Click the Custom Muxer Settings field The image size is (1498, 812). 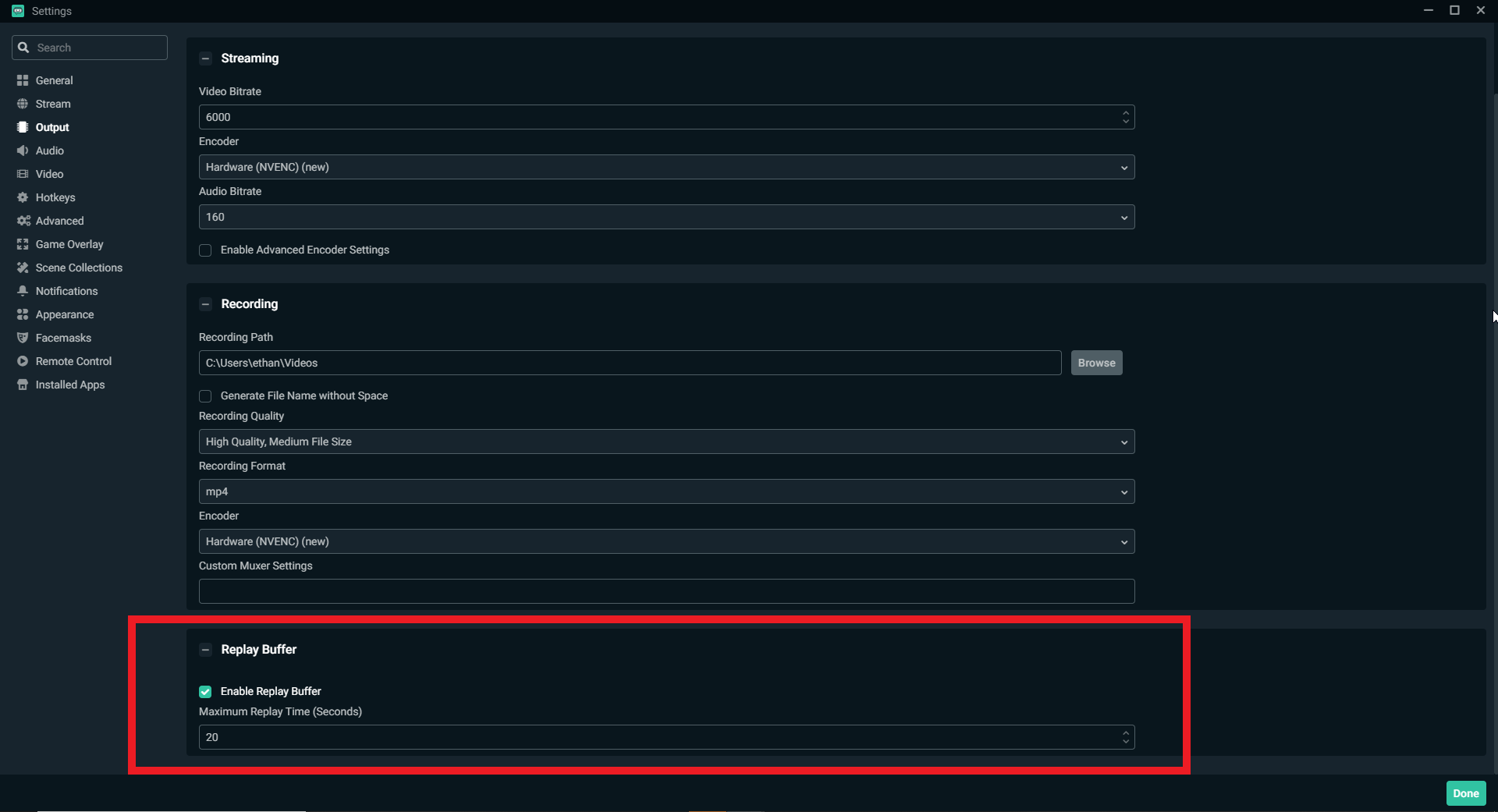pos(666,591)
